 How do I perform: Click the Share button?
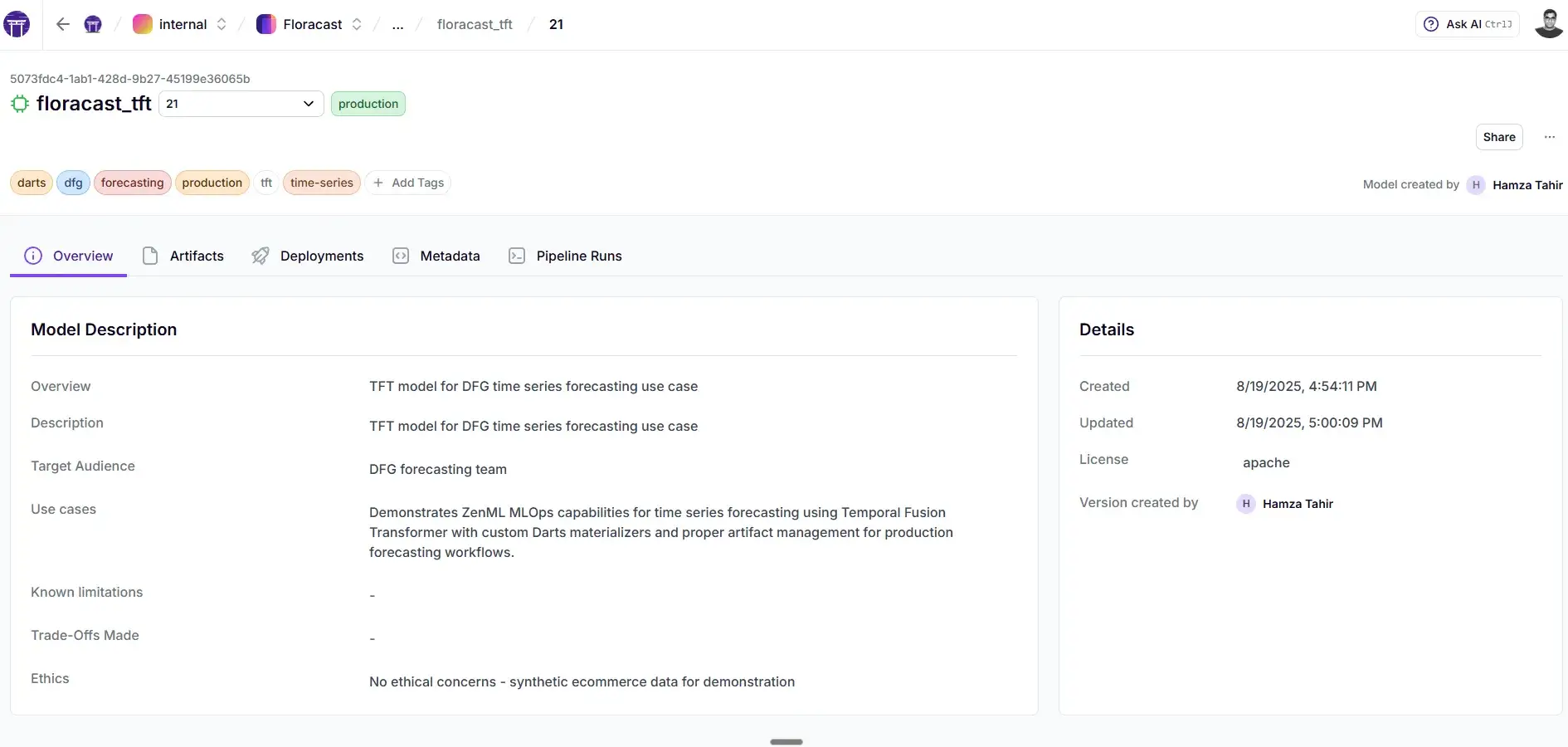click(1498, 137)
